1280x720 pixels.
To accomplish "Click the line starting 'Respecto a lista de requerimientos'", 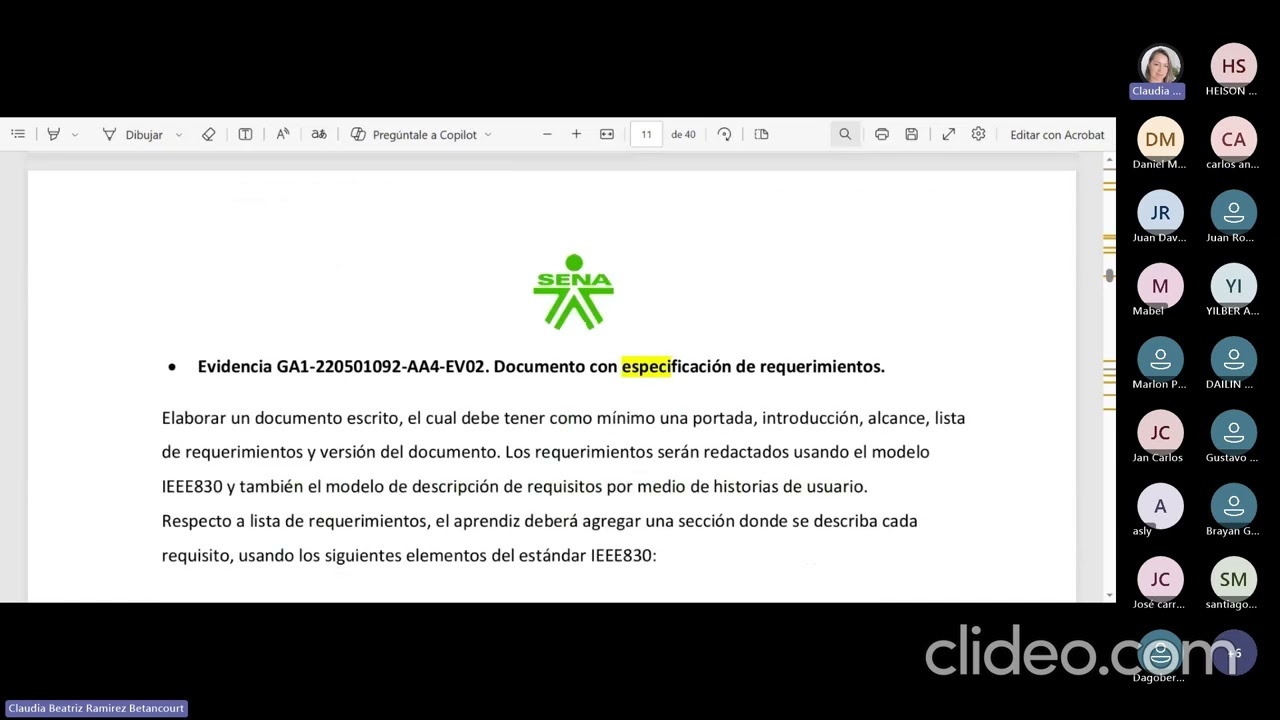I will [x=539, y=521].
